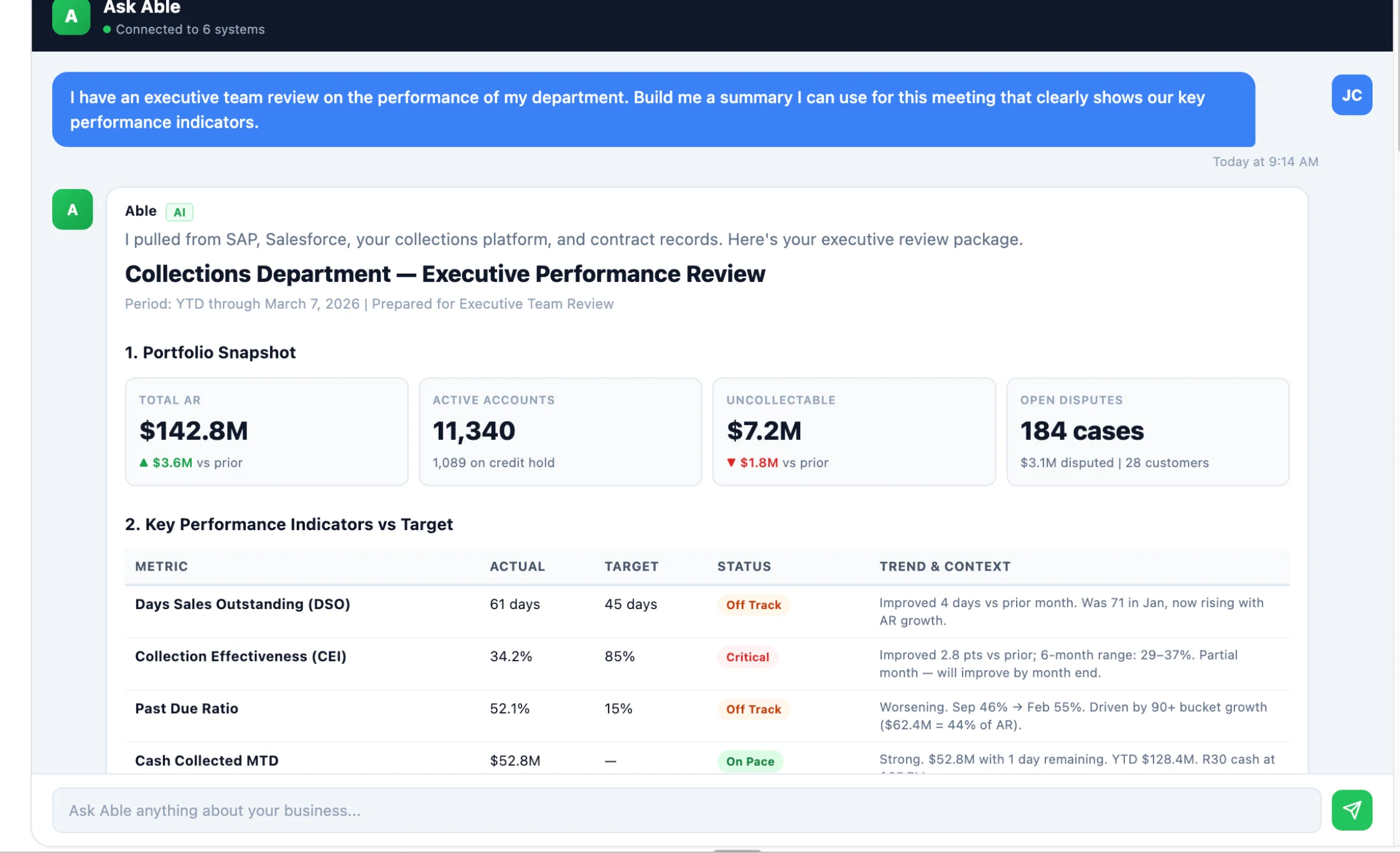Click the CEI trend note about 6-month range
1400x853 pixels.
1058,664
